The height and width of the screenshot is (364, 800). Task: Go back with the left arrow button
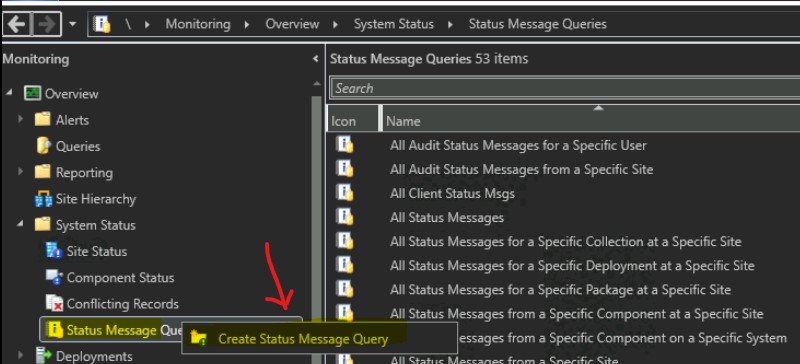tap(17, 24)
